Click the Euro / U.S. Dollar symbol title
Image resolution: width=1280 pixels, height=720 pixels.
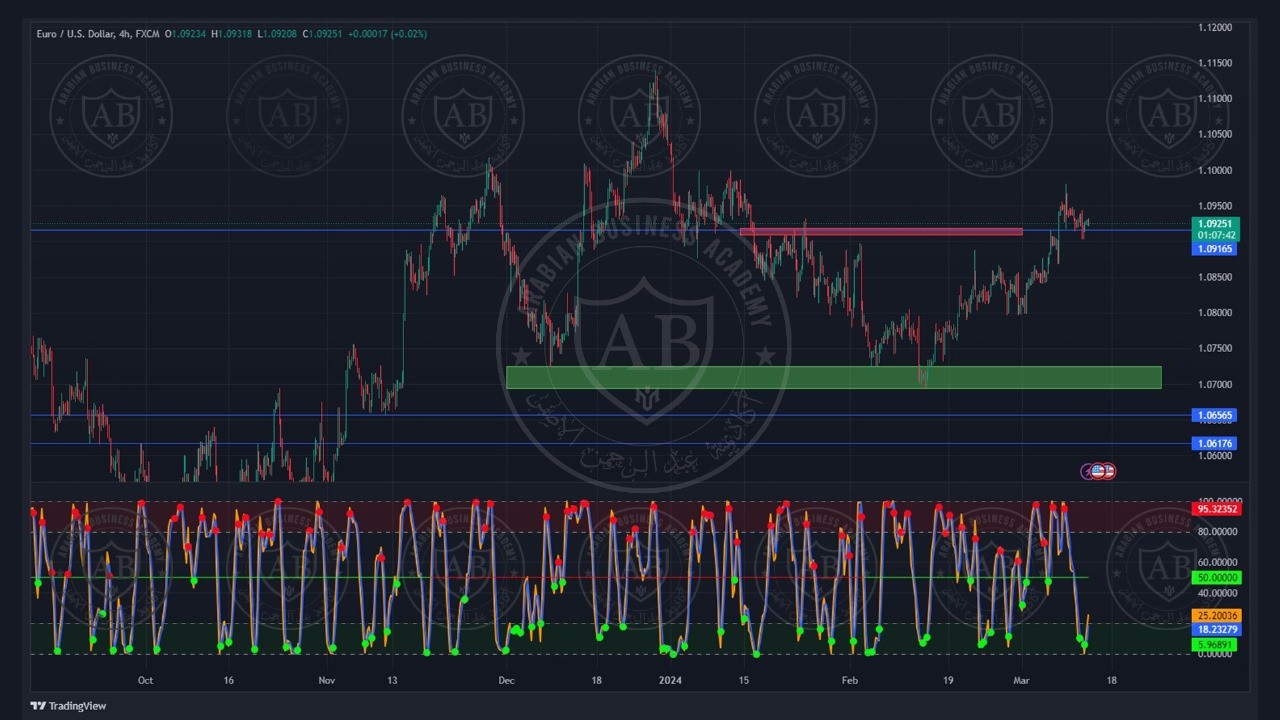click(74, 34)
